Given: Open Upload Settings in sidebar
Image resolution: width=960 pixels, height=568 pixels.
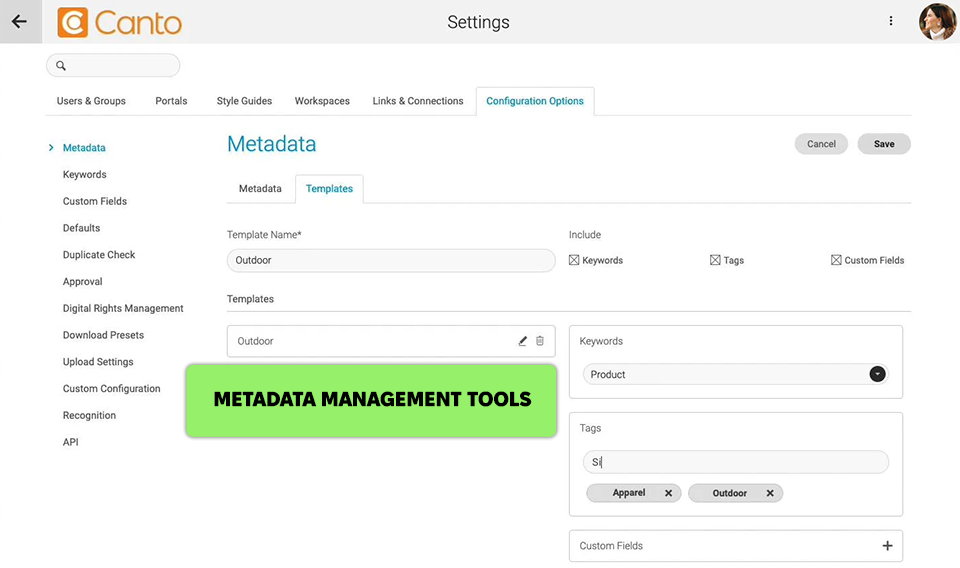Looking at the screenshot, I should point(98,362).
